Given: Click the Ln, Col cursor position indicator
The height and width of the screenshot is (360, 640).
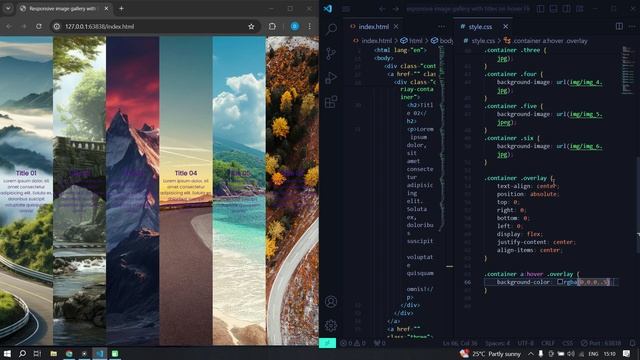Looking at the screenshot, I should click(460, 343).
